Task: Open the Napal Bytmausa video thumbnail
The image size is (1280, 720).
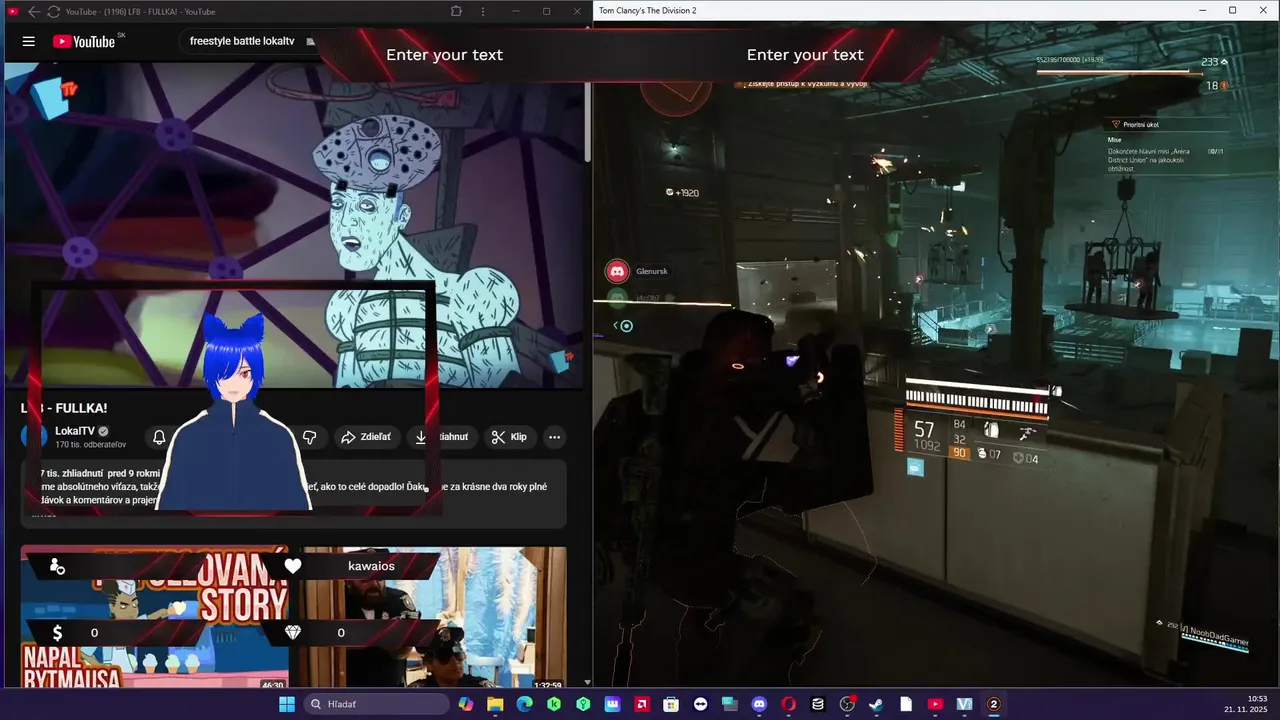Action: pyautogui.click(x=154, y=617)
